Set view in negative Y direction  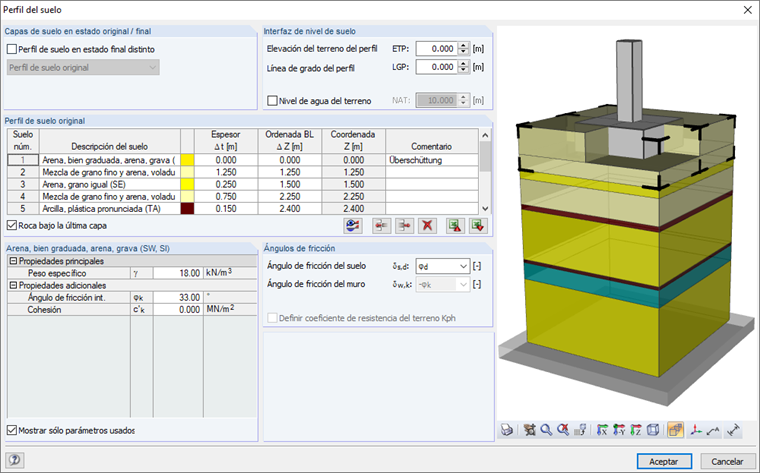pyautogui.click(x=619, y=430)
